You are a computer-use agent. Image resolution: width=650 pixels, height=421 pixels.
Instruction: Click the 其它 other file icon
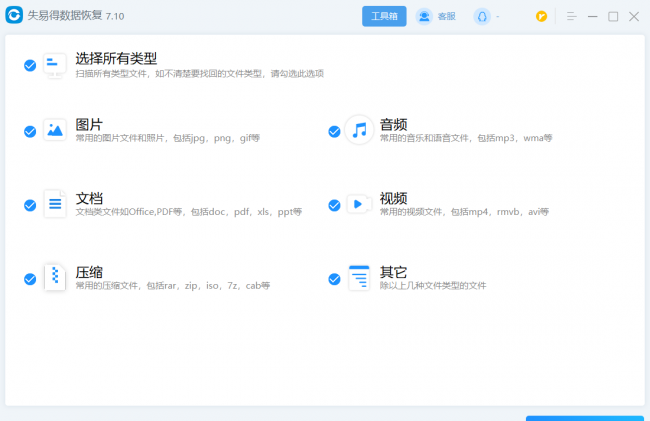[359, 278]
